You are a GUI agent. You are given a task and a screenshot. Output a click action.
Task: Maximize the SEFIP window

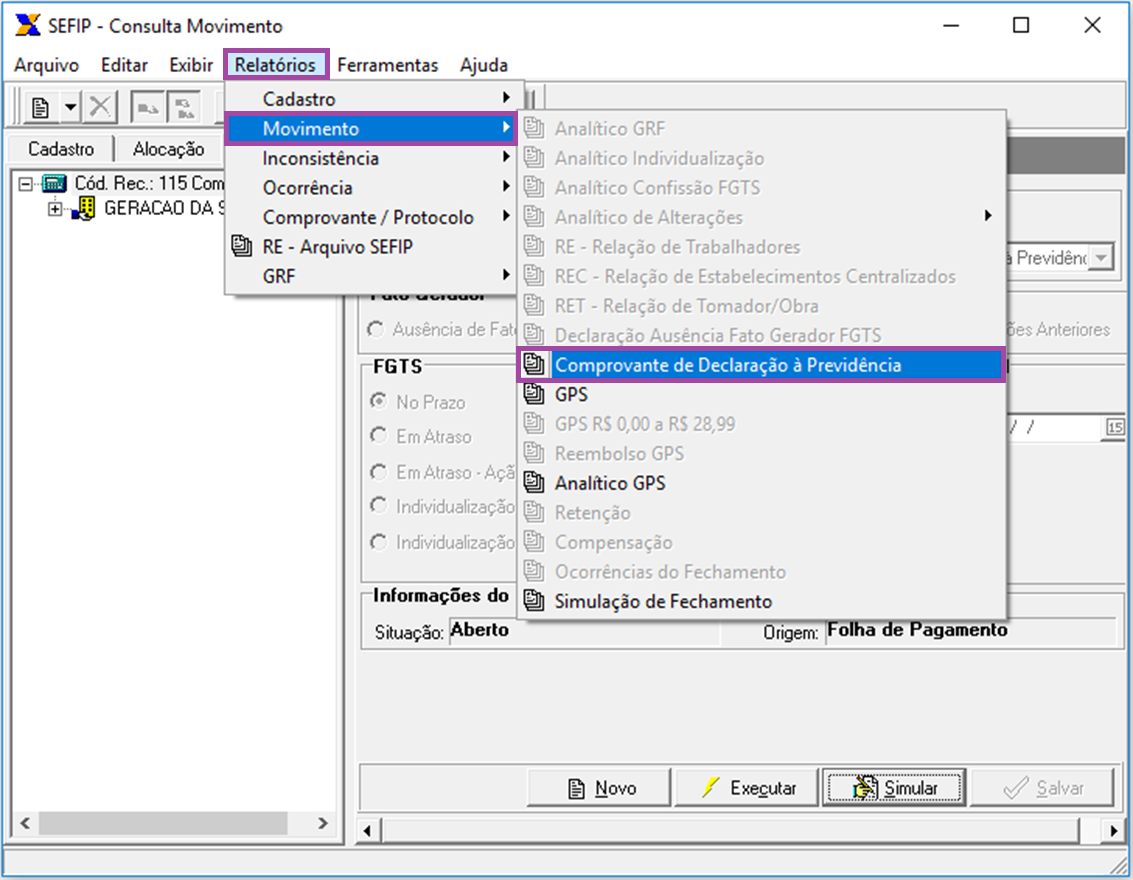point(1021,25)
